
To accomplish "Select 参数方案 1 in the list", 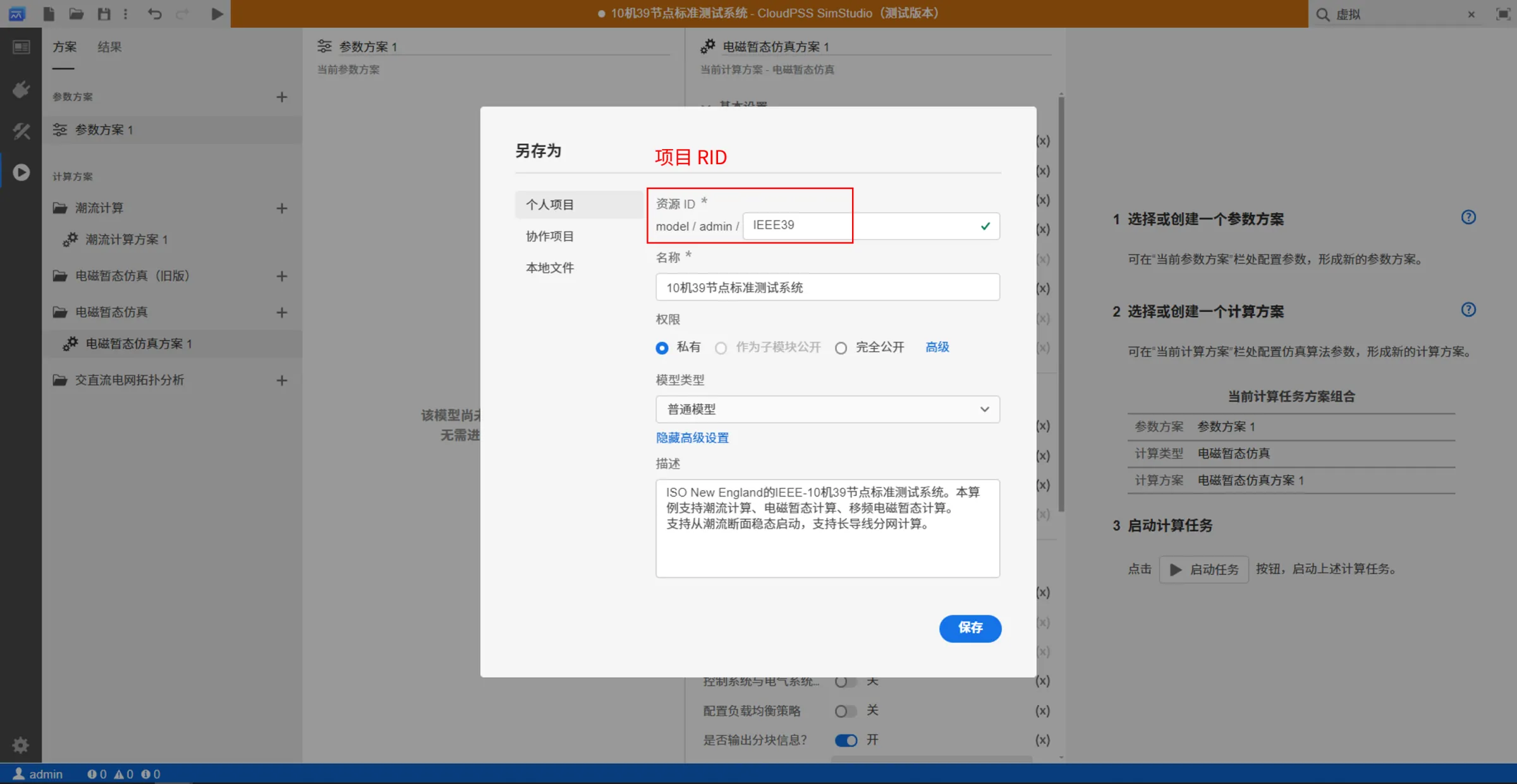I will coord(172,130).
